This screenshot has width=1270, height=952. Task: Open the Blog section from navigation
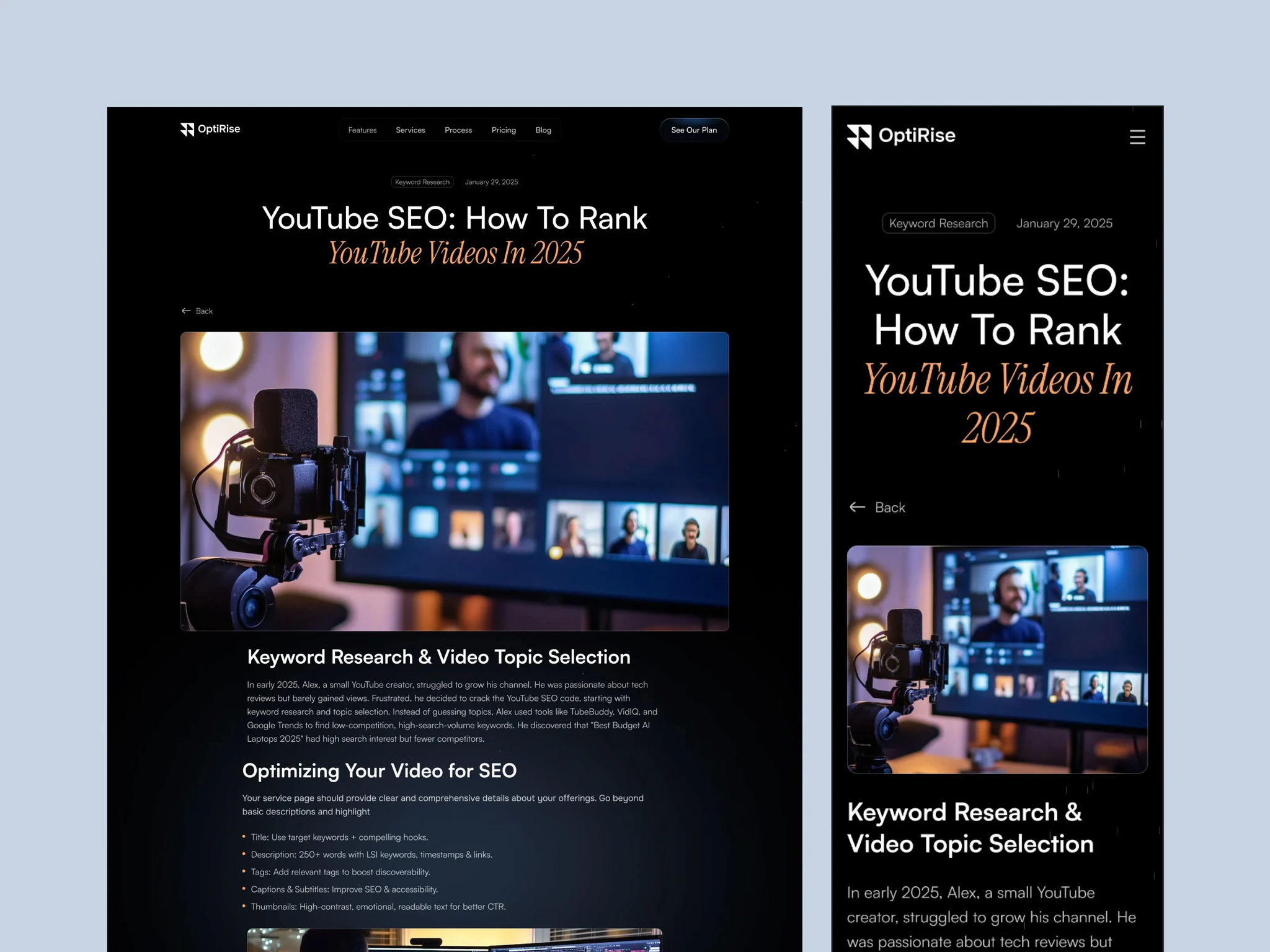click(543, 130)
